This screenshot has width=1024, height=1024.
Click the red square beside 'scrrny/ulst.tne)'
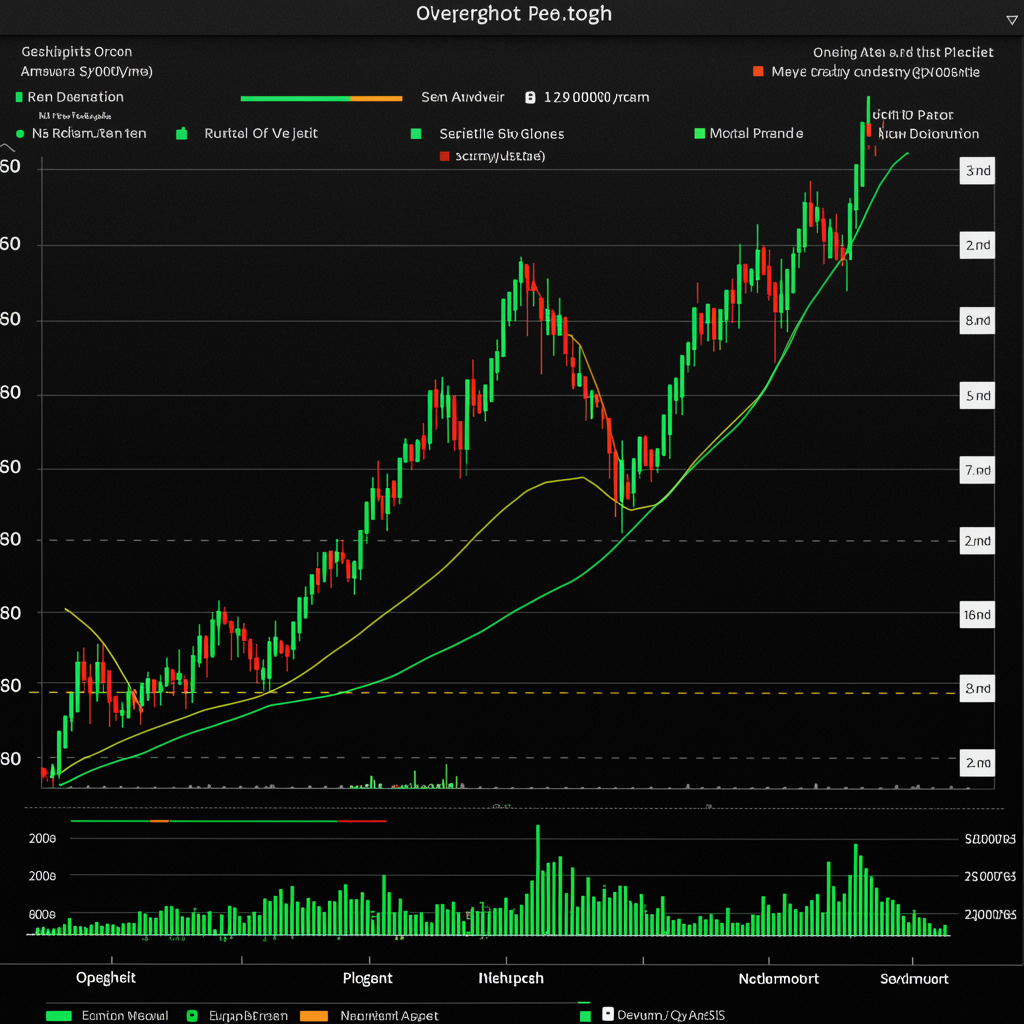click(x=445, y=156)
